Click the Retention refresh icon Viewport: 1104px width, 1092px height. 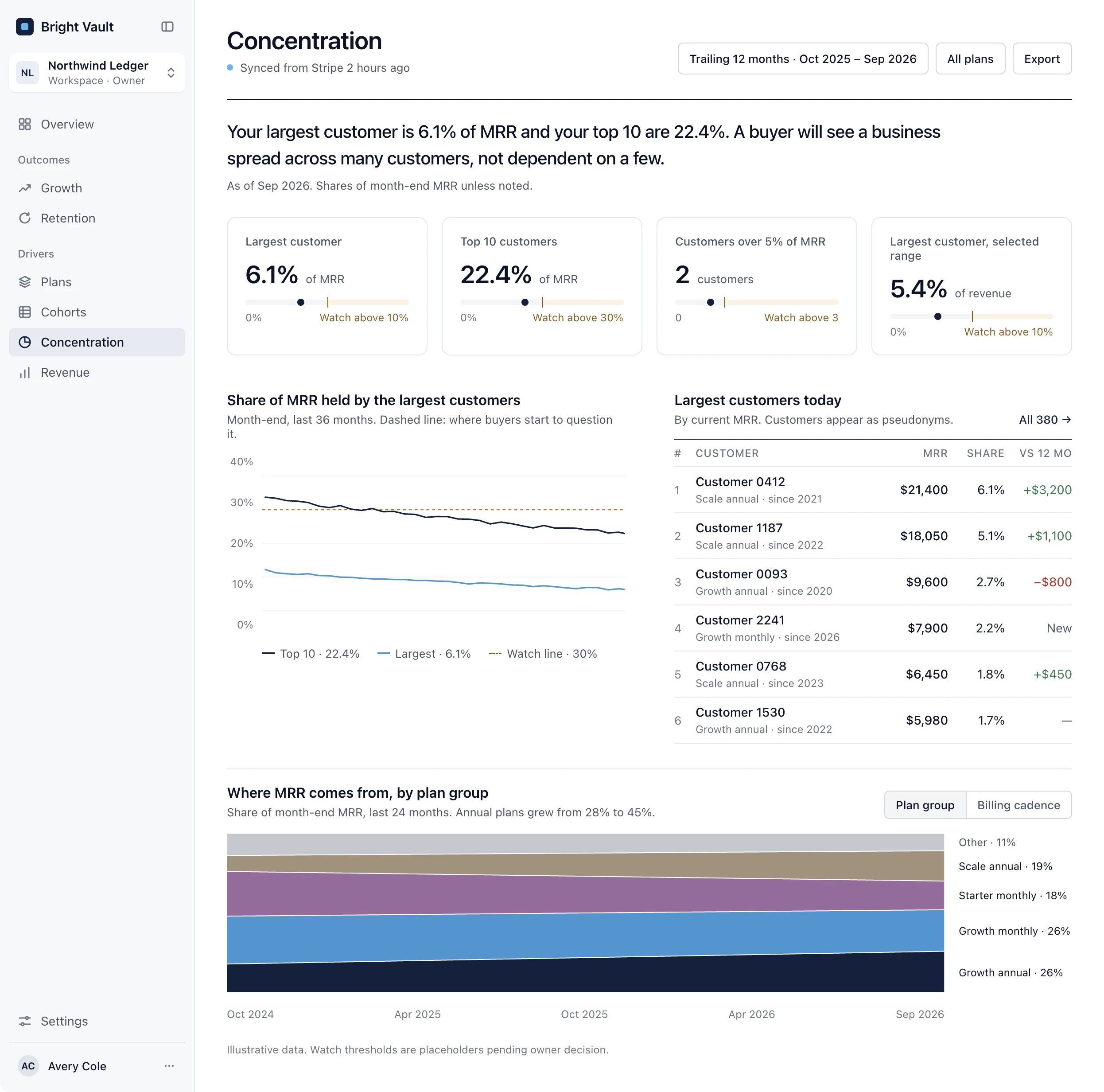coord(24,218)
